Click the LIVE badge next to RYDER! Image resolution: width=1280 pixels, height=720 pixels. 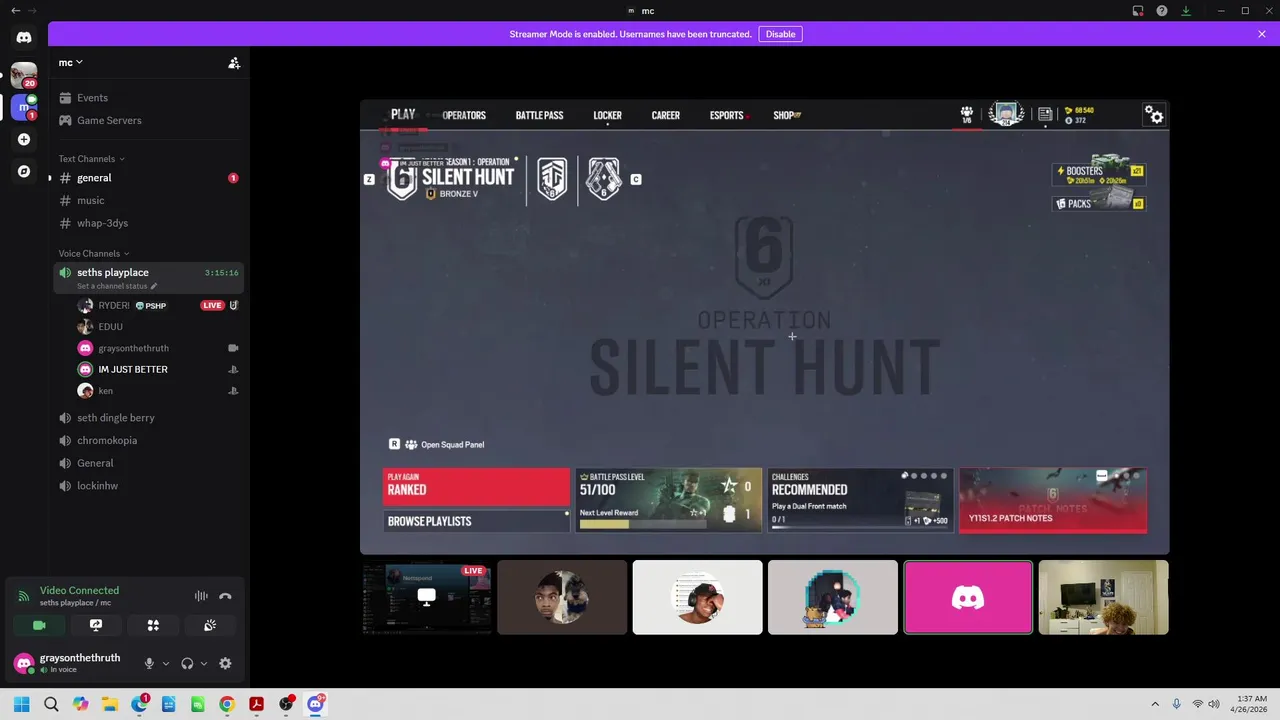[212, 305]
